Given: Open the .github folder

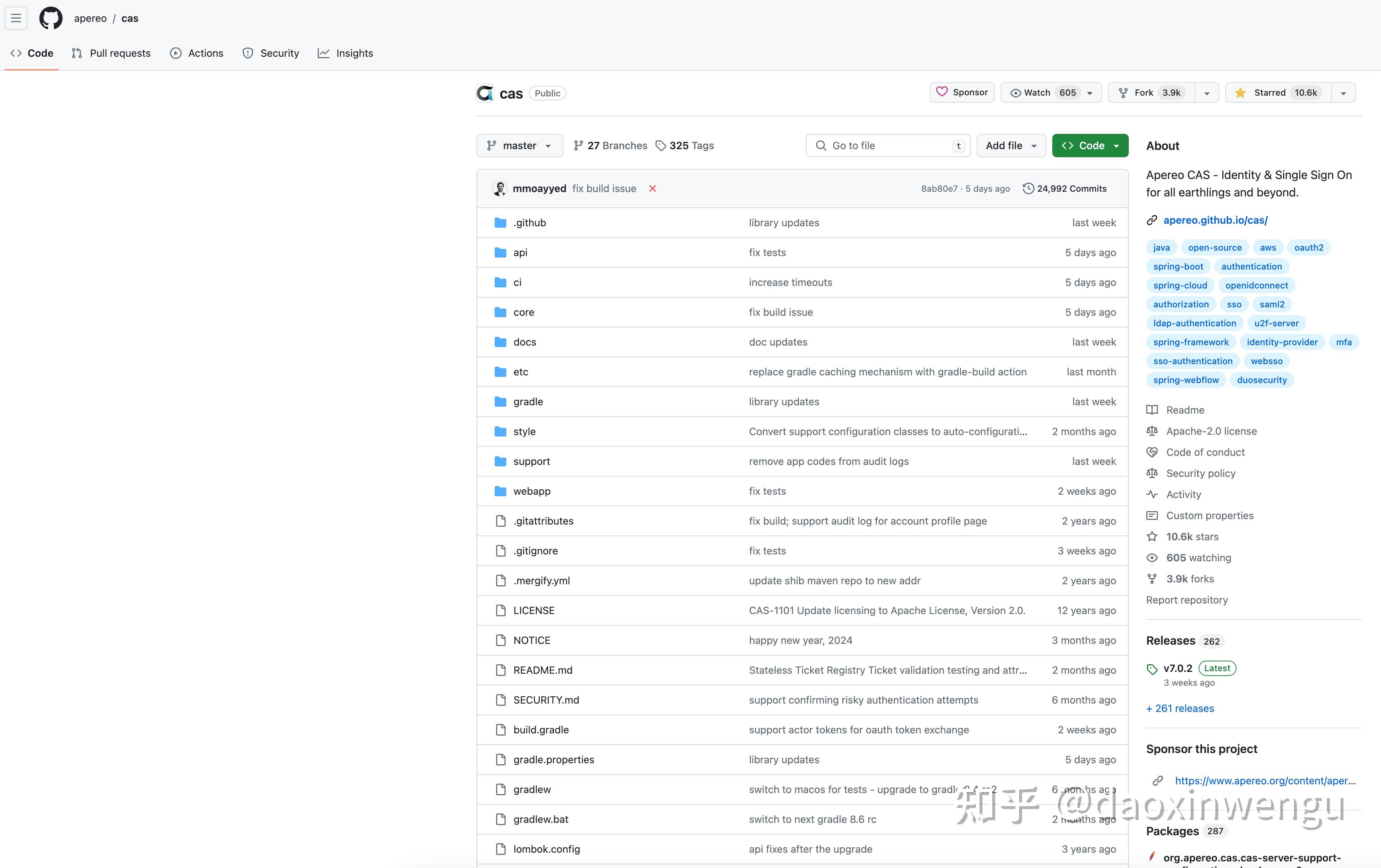Looking at the screenshot, I should [x=529, y=222].
